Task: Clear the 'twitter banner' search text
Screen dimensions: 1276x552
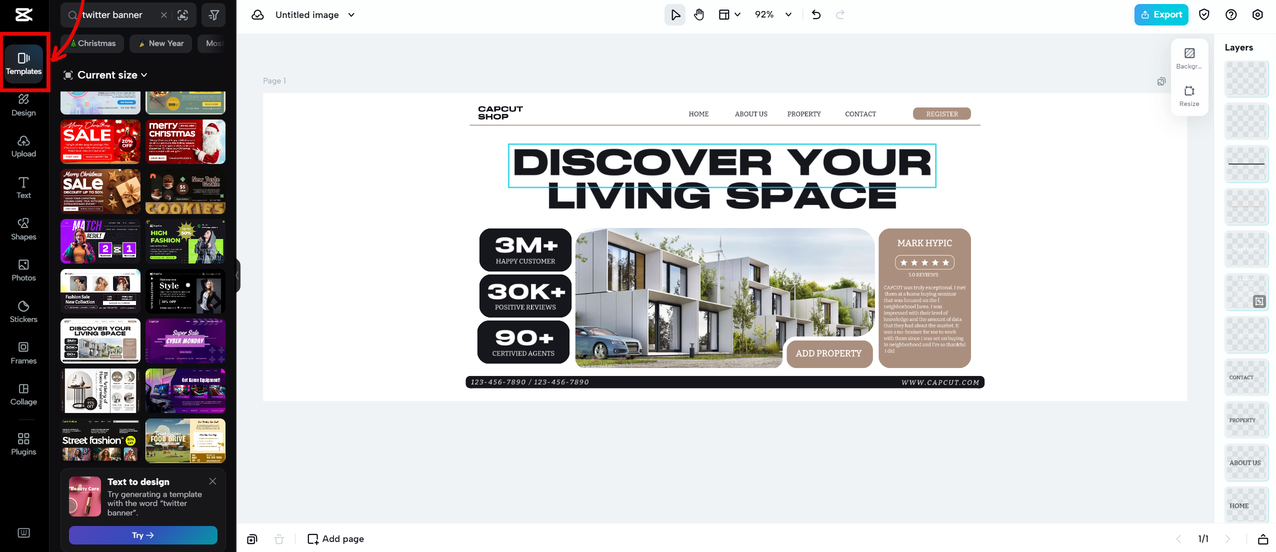Action: coord(164,15)
